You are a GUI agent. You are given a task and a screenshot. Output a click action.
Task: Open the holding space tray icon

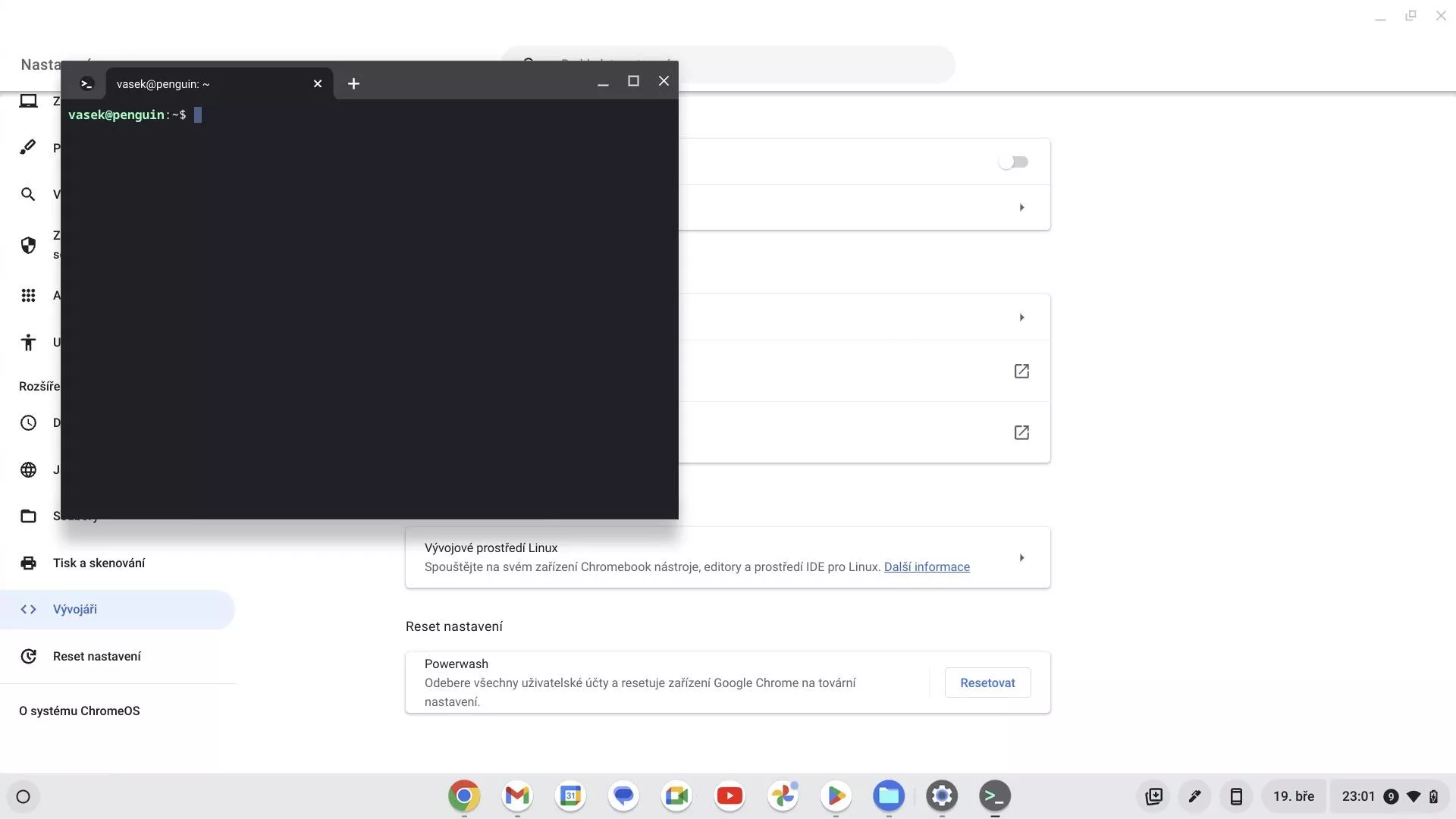1154,796
